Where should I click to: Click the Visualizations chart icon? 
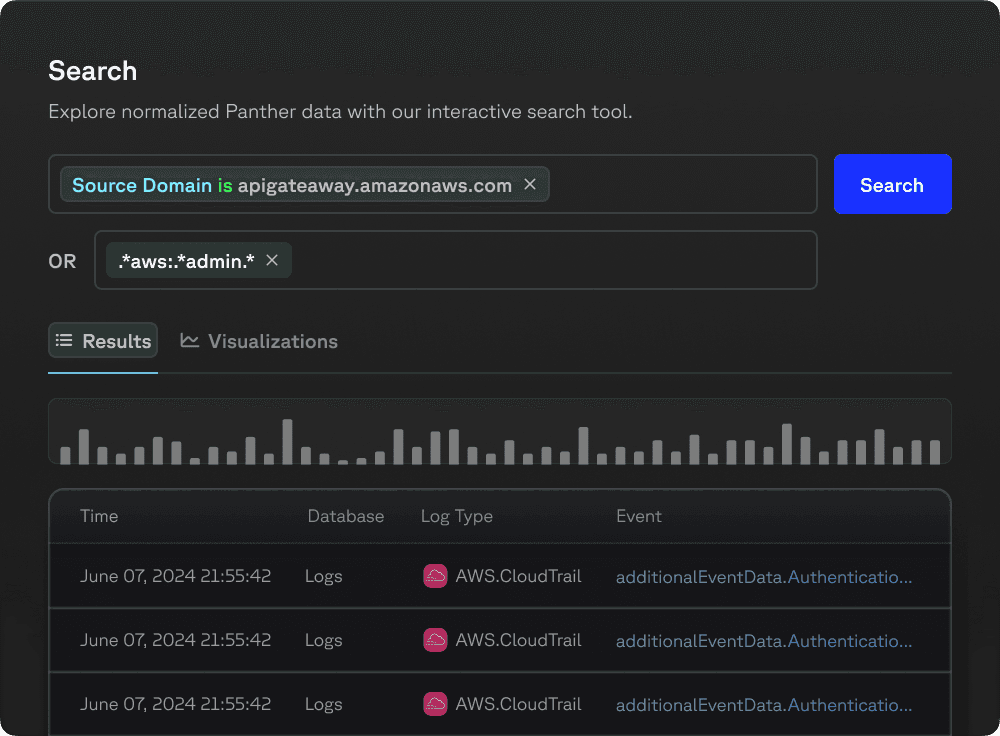(x=189, y=341)
